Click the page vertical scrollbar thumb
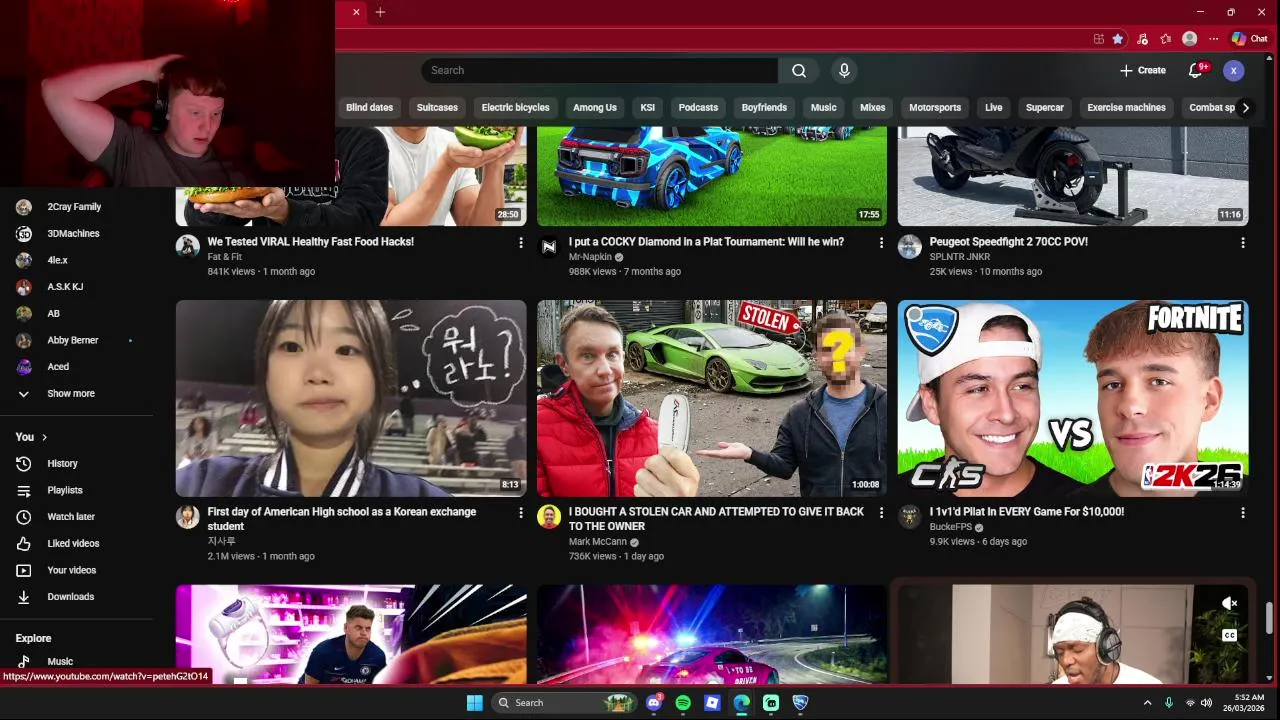 [x=1270, y=617]
